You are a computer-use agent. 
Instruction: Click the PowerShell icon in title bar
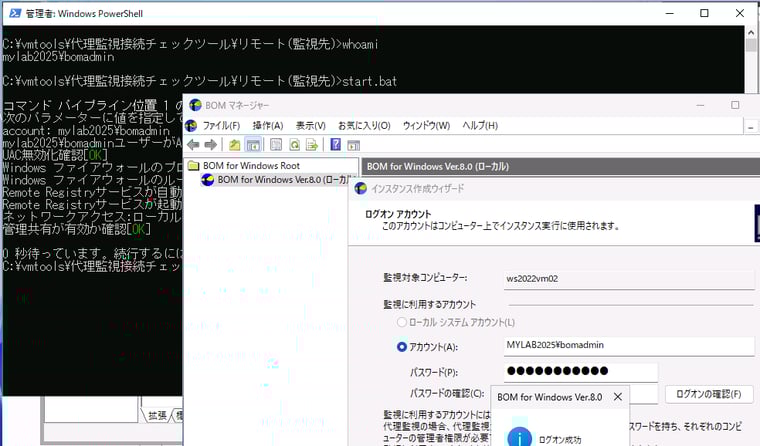(15, 13)
